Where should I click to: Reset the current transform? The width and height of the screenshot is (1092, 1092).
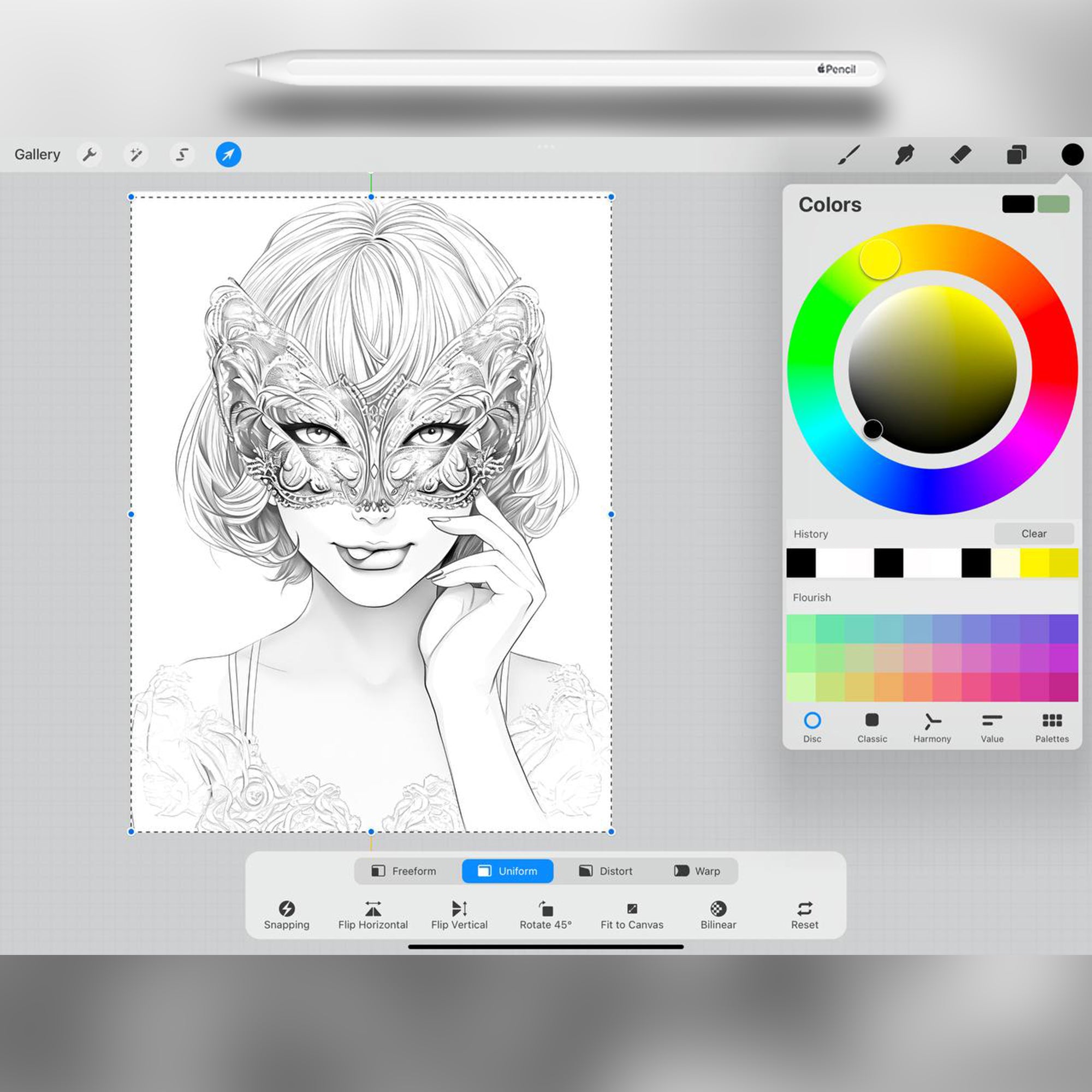[804, 914]
